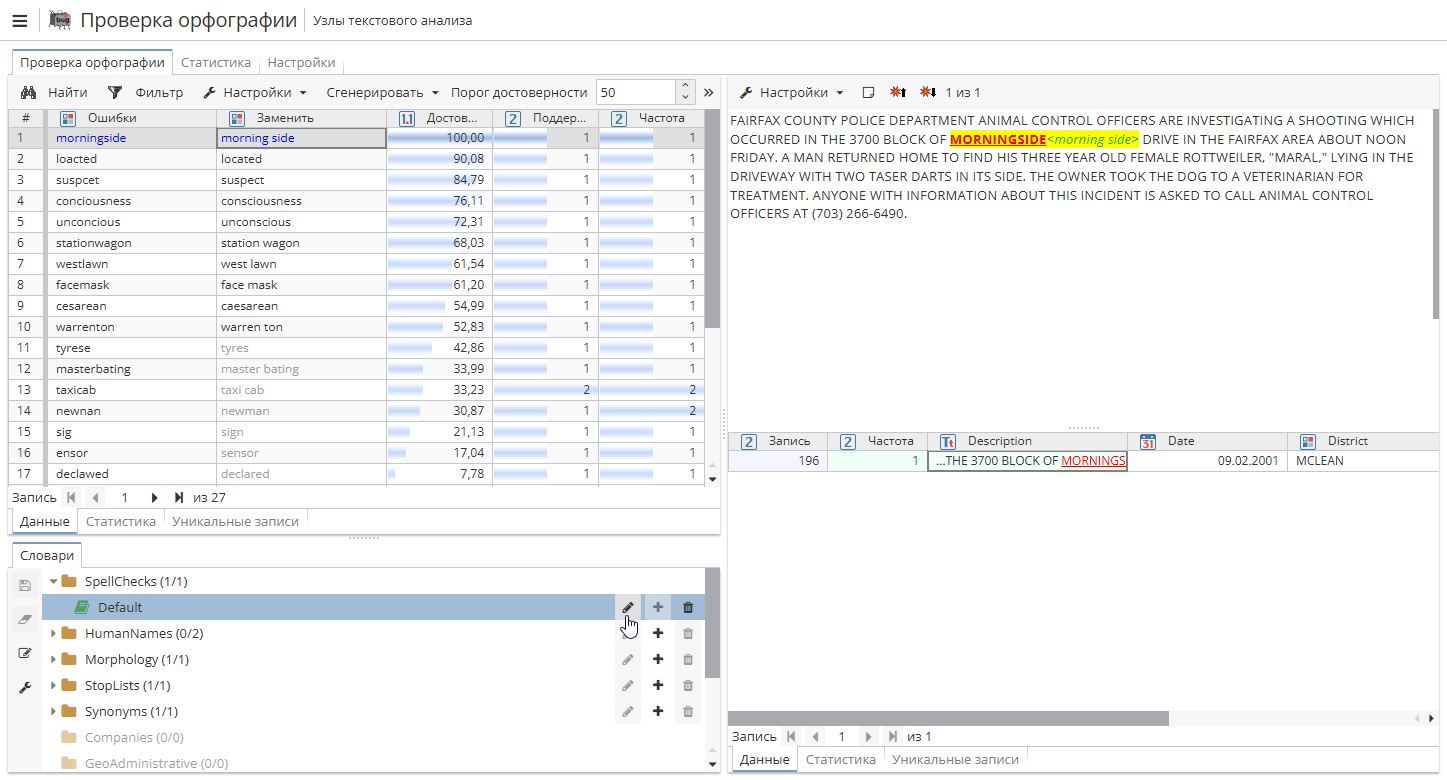This screenshot has width=1447, height=780.
Task: Sort by Заменить column header
Action: tap(302, 118)
